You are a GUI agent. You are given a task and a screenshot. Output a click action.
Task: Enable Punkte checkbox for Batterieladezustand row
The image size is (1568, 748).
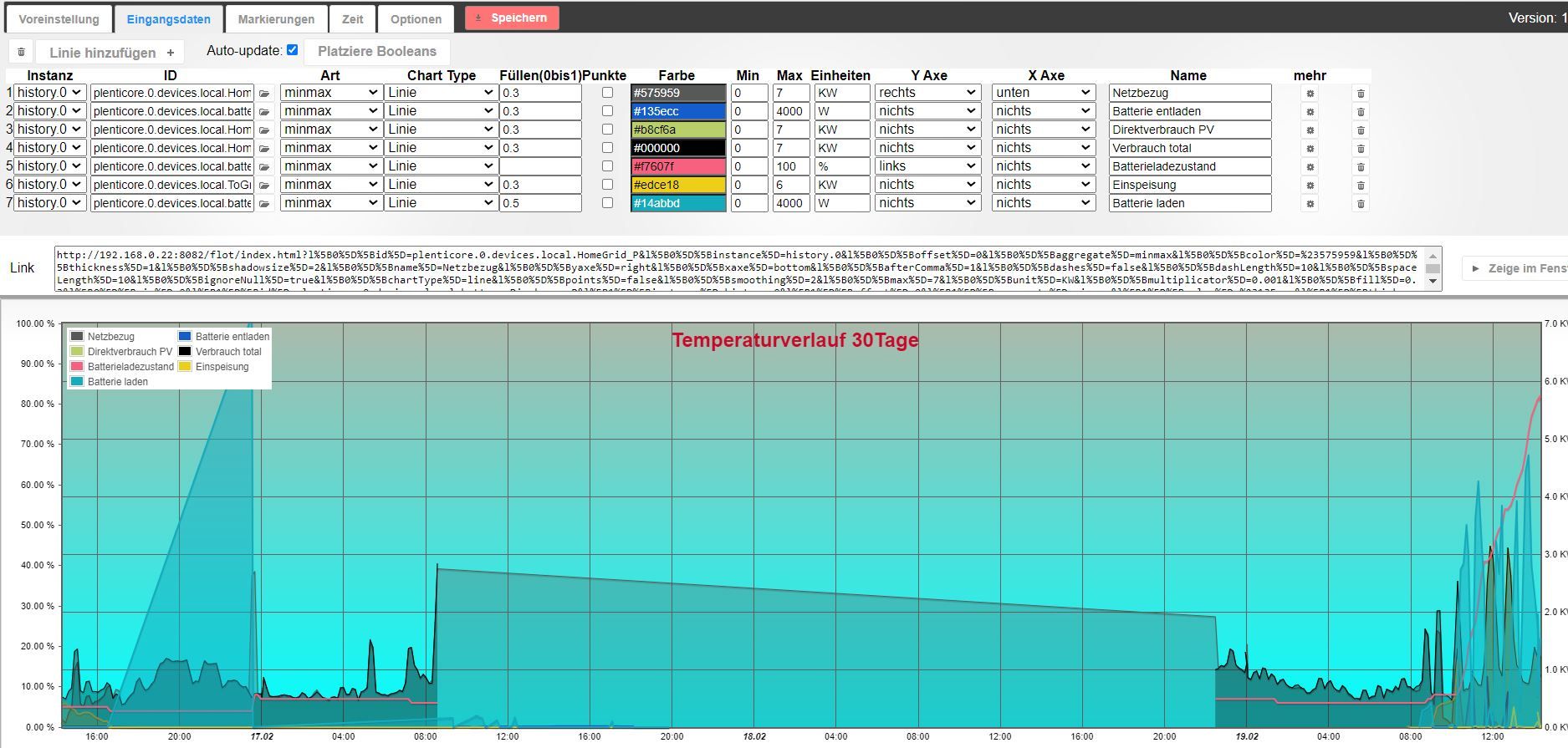coord(607,166)
